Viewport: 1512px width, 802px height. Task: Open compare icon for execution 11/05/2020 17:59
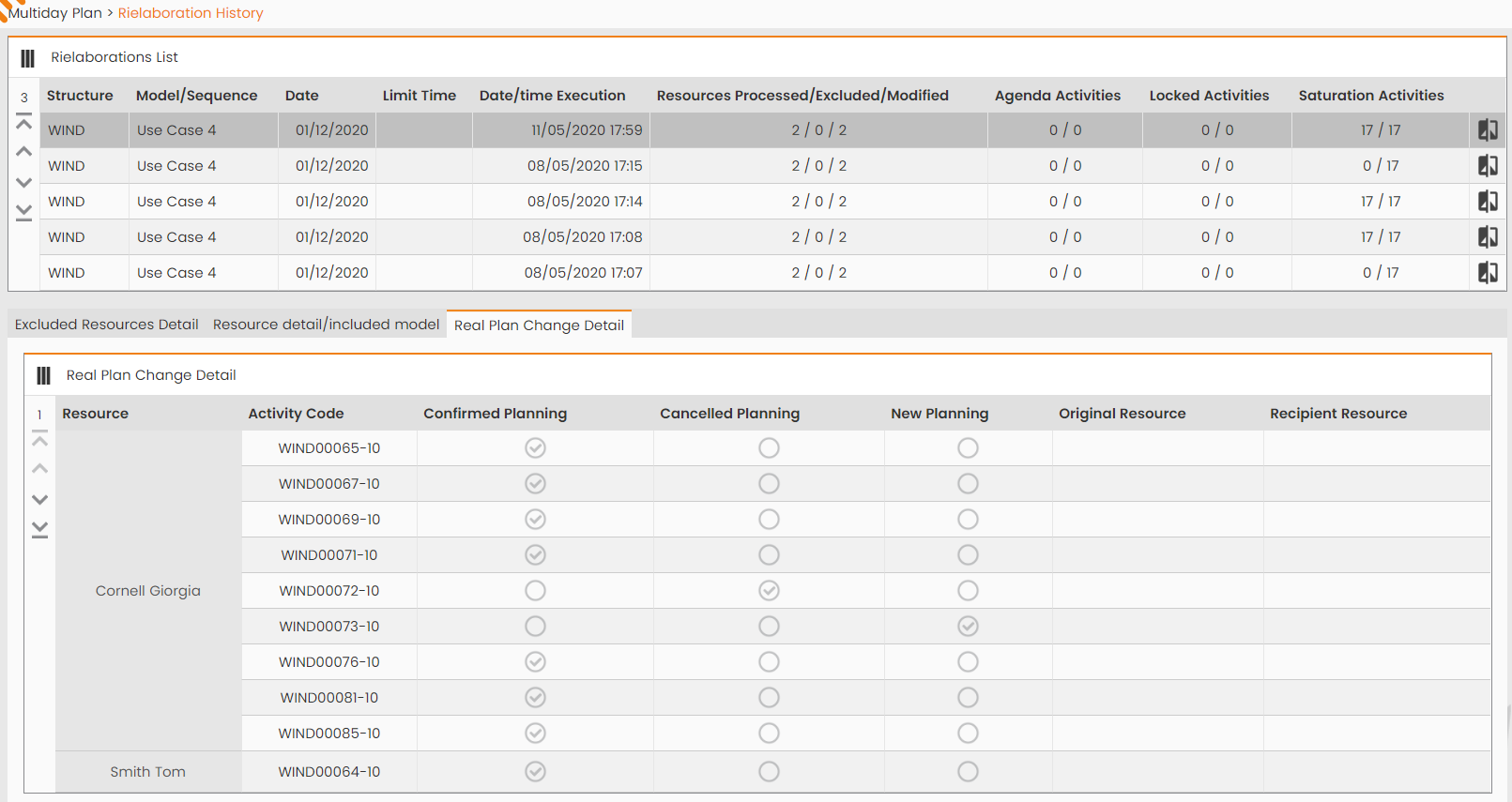pos(1488,130)
